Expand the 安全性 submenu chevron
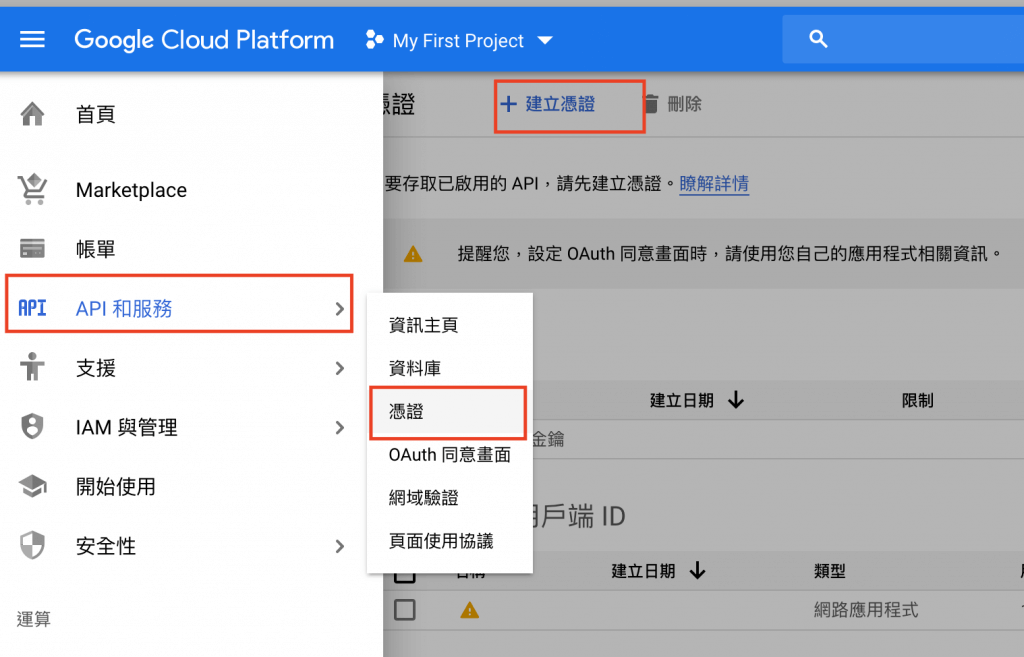 point(340,546)
